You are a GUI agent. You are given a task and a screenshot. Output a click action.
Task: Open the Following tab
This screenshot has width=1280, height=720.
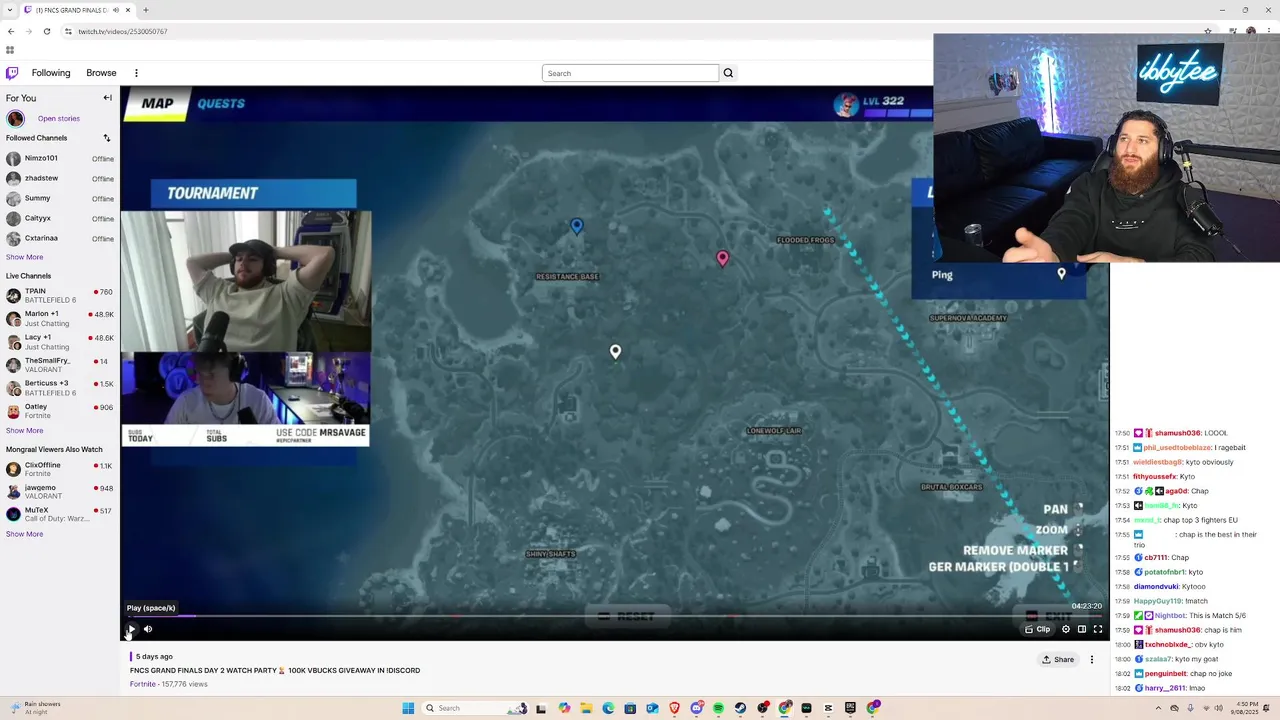click(51, 73)
